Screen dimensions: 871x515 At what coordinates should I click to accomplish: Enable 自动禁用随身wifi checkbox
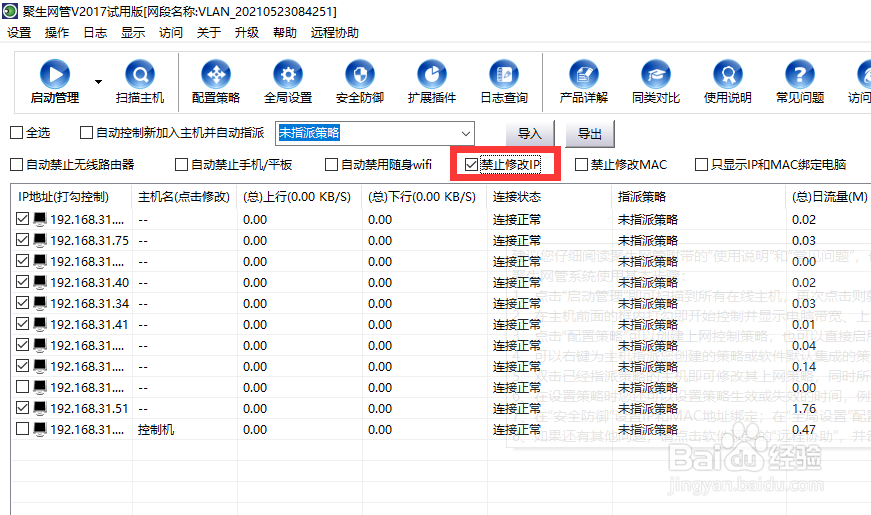point(331,164)
